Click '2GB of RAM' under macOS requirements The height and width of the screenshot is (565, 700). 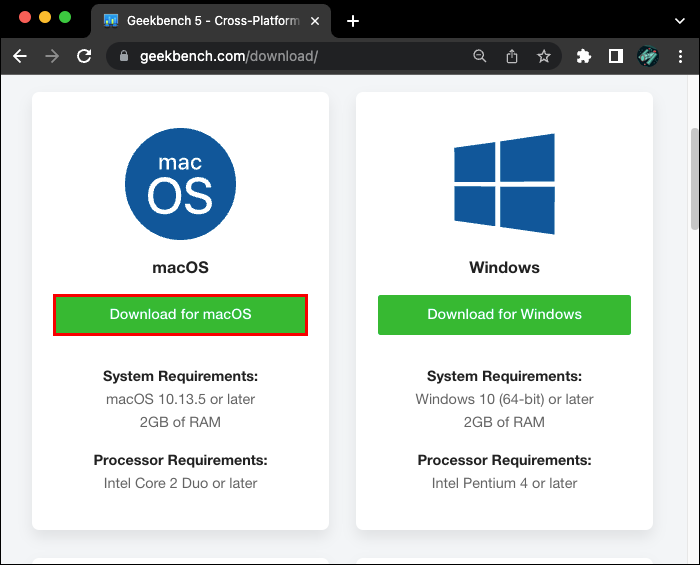tap(180, 422)
